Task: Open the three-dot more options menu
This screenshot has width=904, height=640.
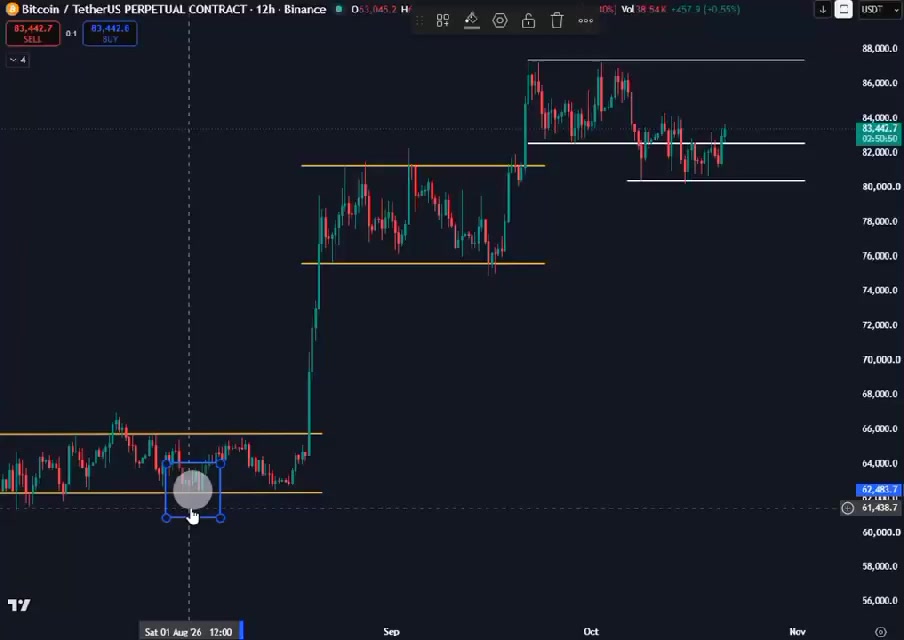Action: pos(585,21)
